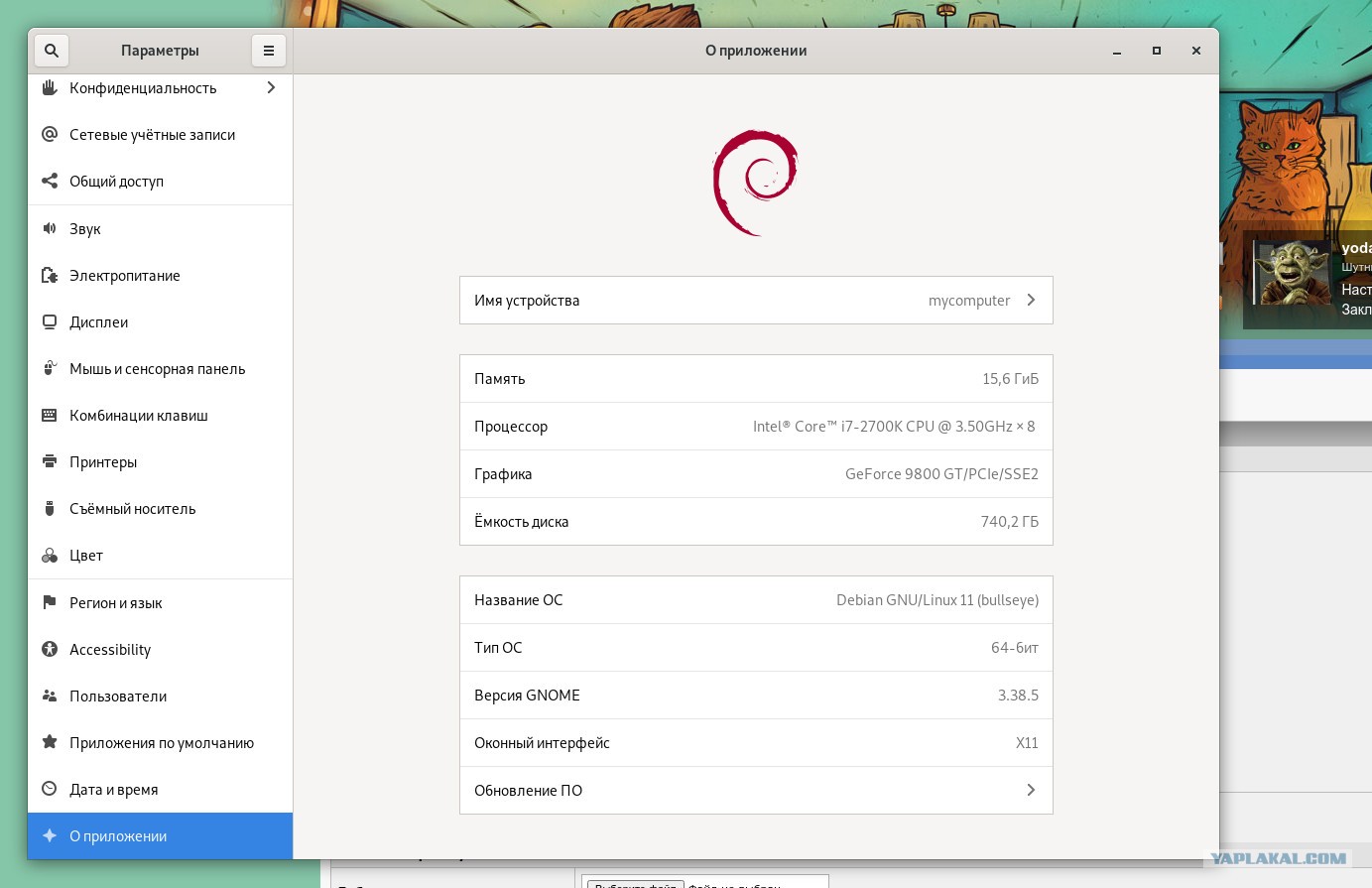Viewport: 1372px width, 888px height.
Task: Click the Printers icon
Action: click(x=50, y=462)
